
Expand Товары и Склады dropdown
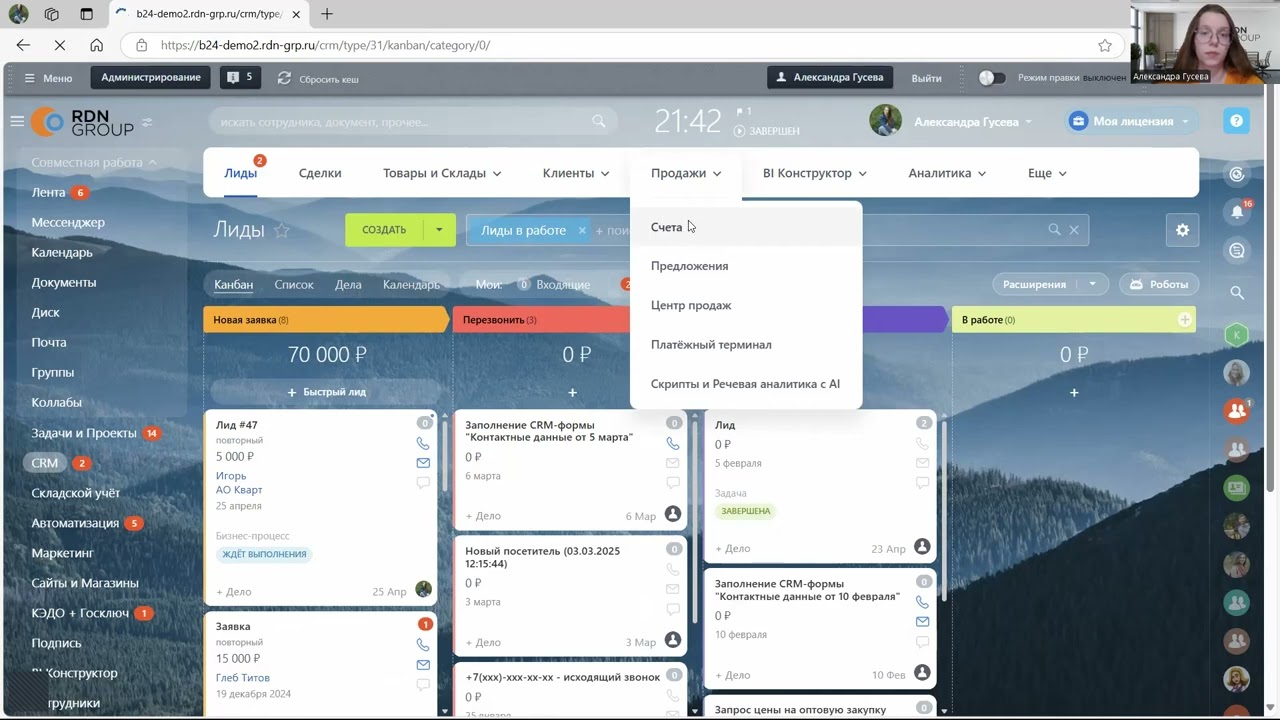(x=442, y=173)
